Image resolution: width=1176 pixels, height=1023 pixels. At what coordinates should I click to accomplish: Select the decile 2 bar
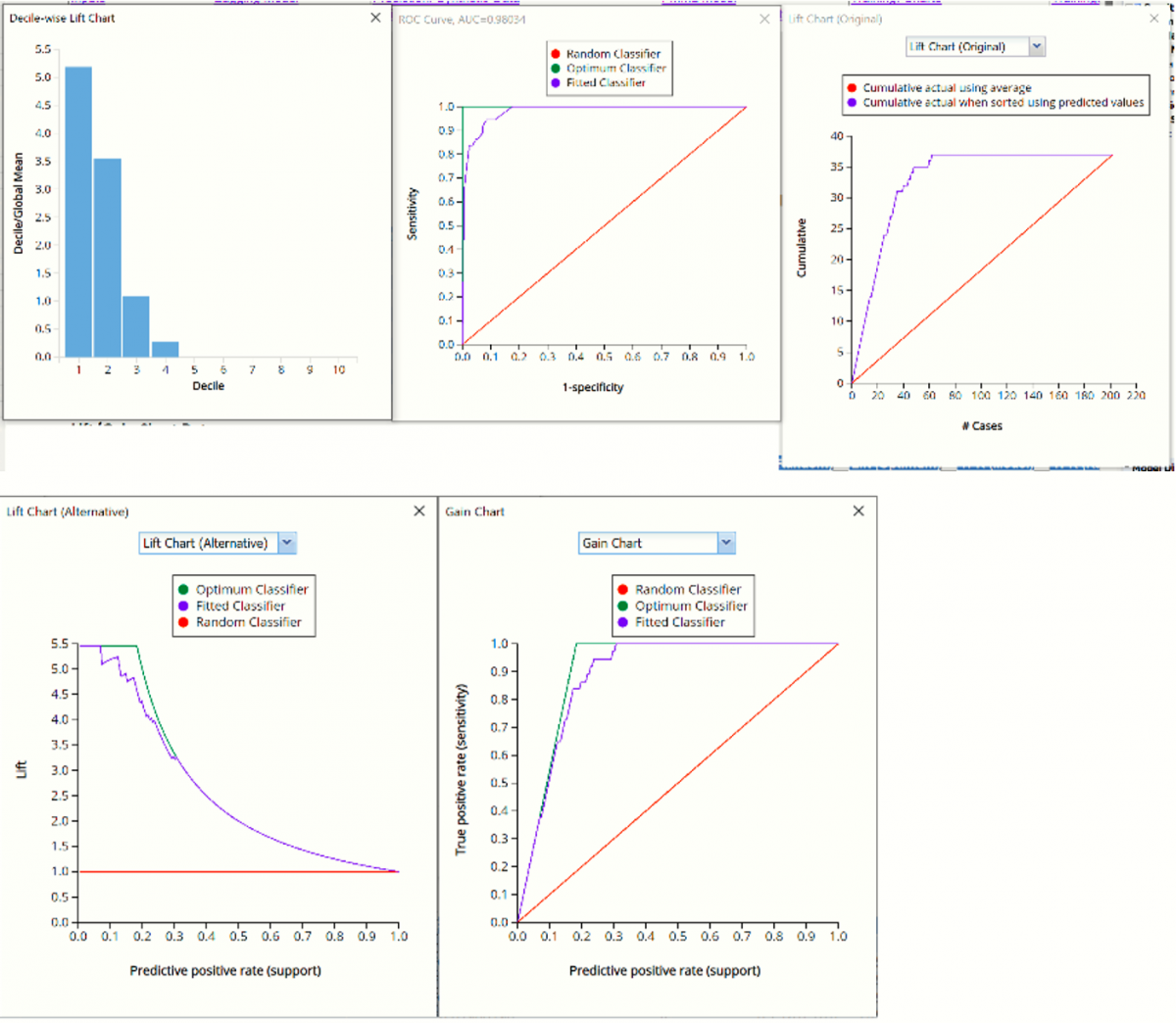coord(108,258)
